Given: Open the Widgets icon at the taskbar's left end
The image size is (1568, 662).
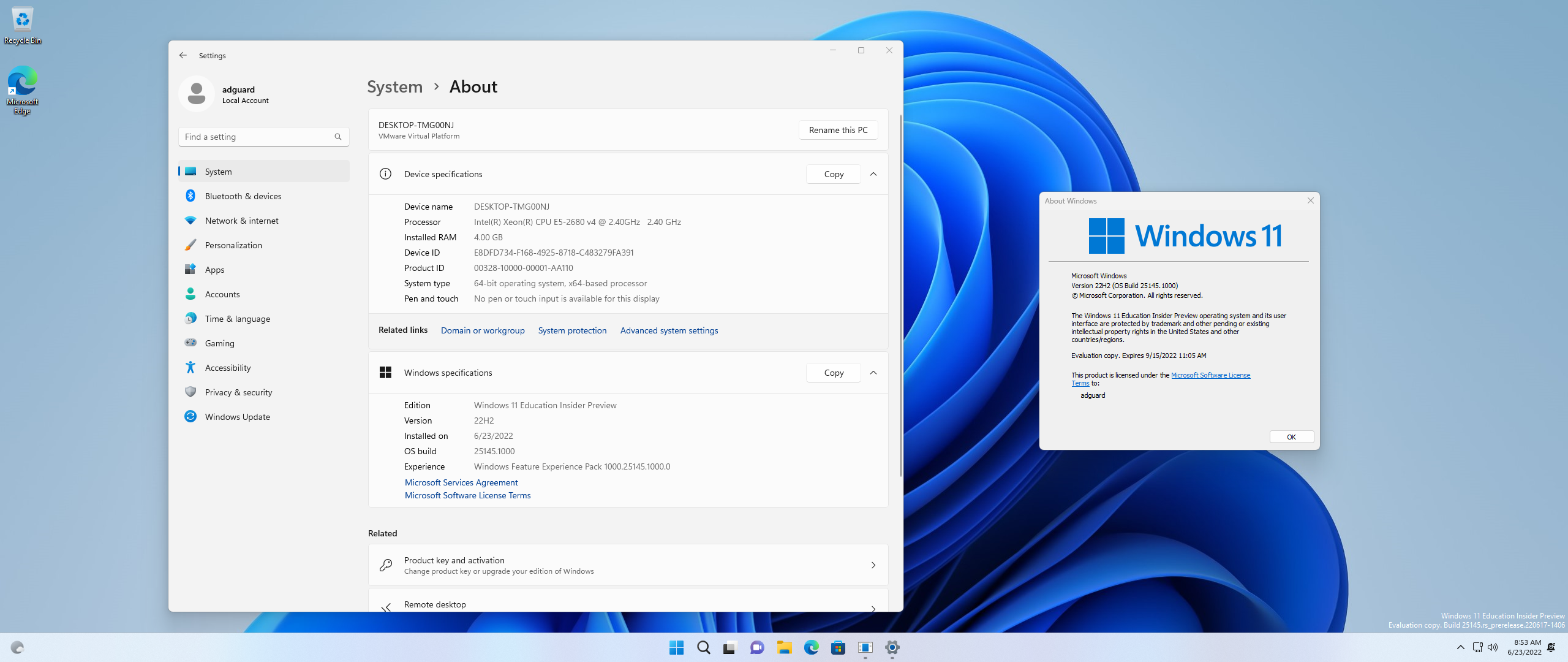Looking at the screenshot, I should [x=17, y=647].
